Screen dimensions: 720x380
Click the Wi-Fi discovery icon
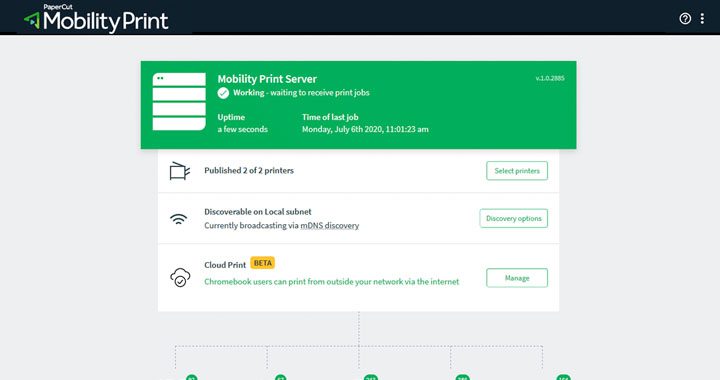pos(179,219)
